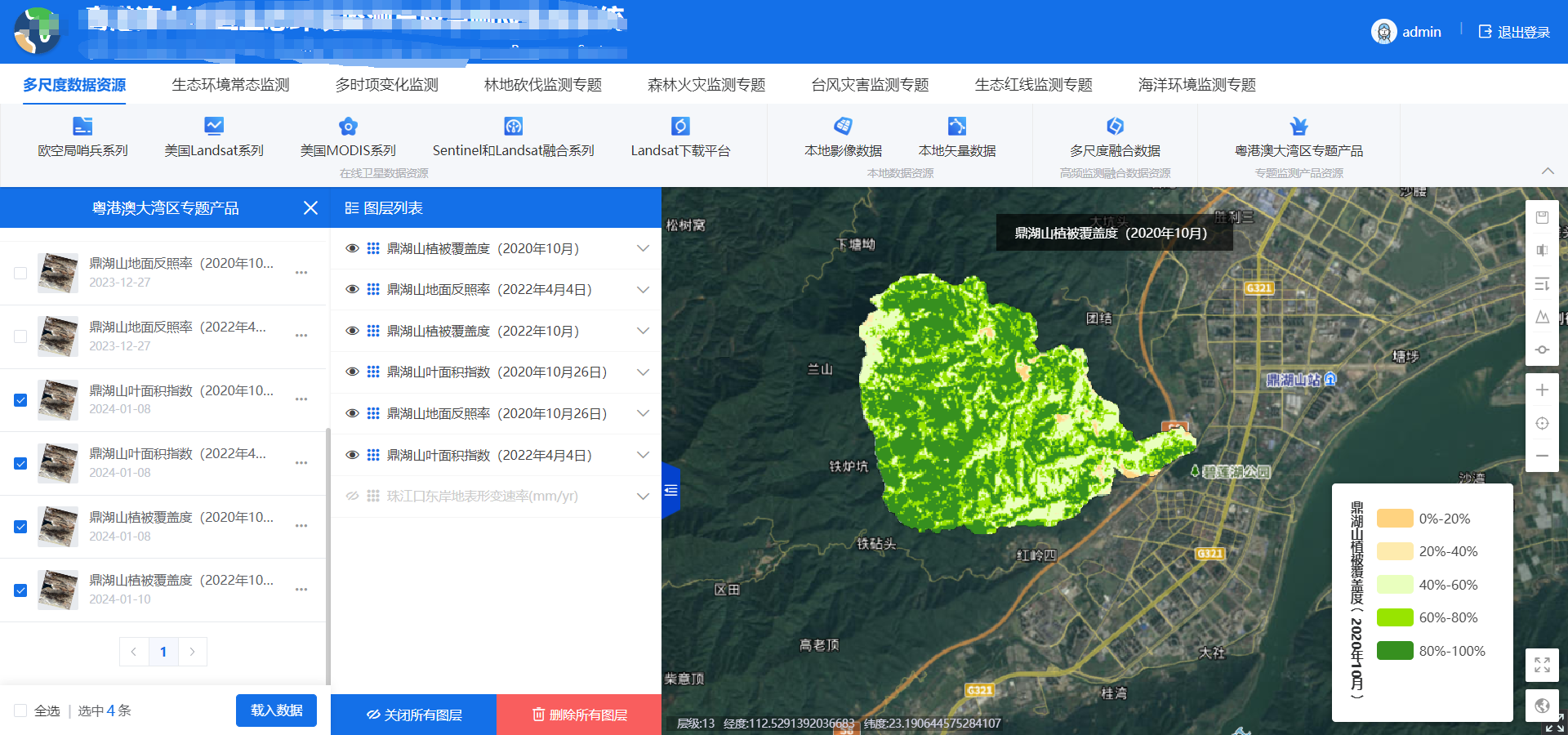
Task: Zoom in the map with plus icon
Action: (1542, 390)
